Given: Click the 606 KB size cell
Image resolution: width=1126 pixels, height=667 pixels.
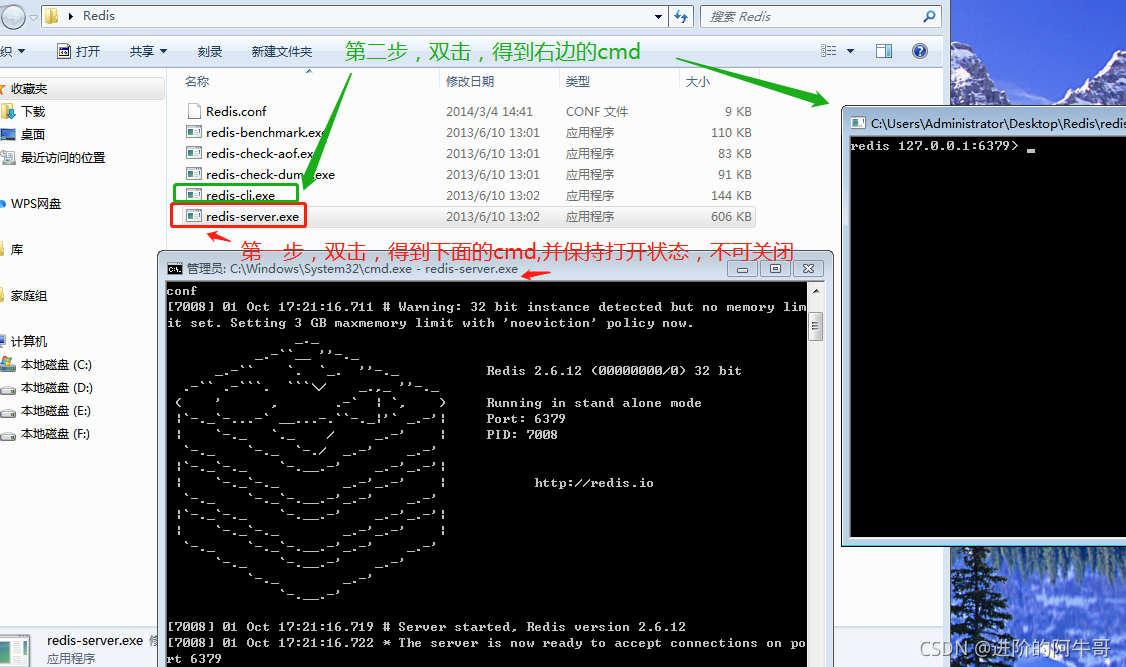Looking at the screenshot, I should tap(731, 216).
